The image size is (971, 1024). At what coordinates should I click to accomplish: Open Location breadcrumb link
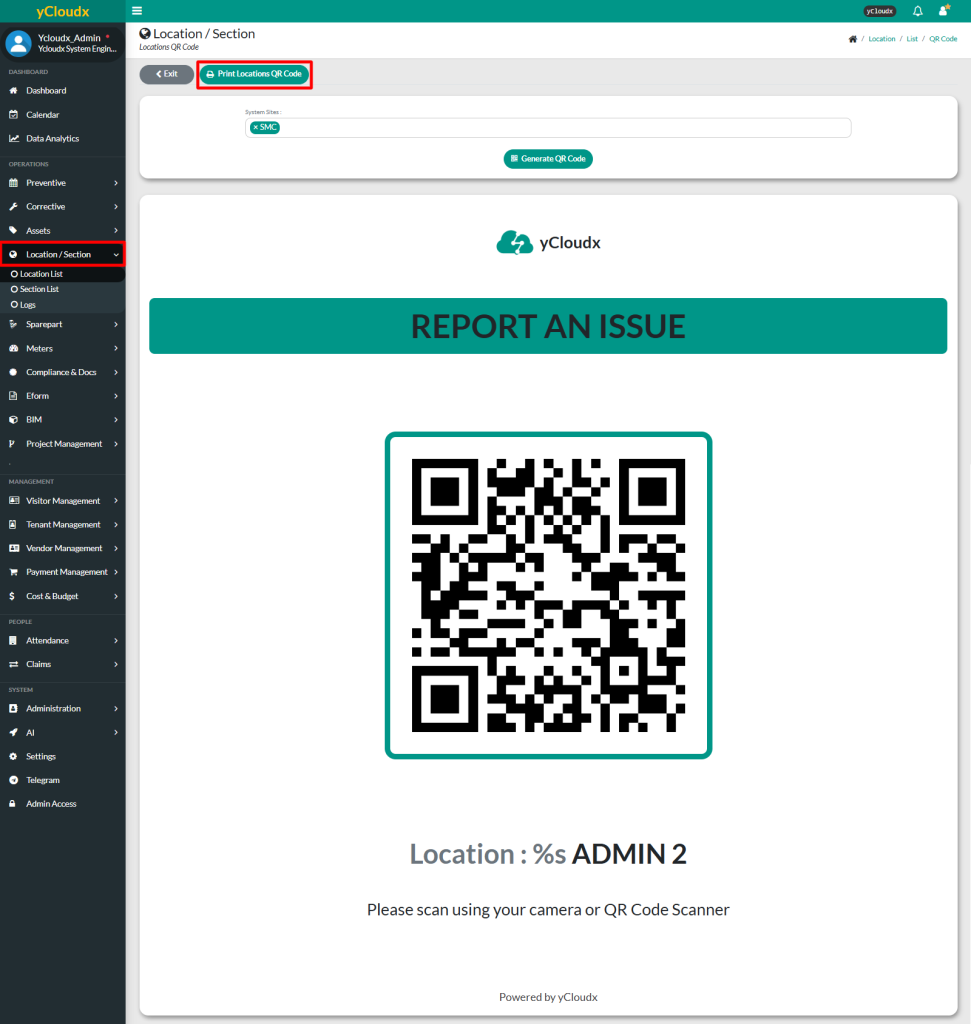882,39
